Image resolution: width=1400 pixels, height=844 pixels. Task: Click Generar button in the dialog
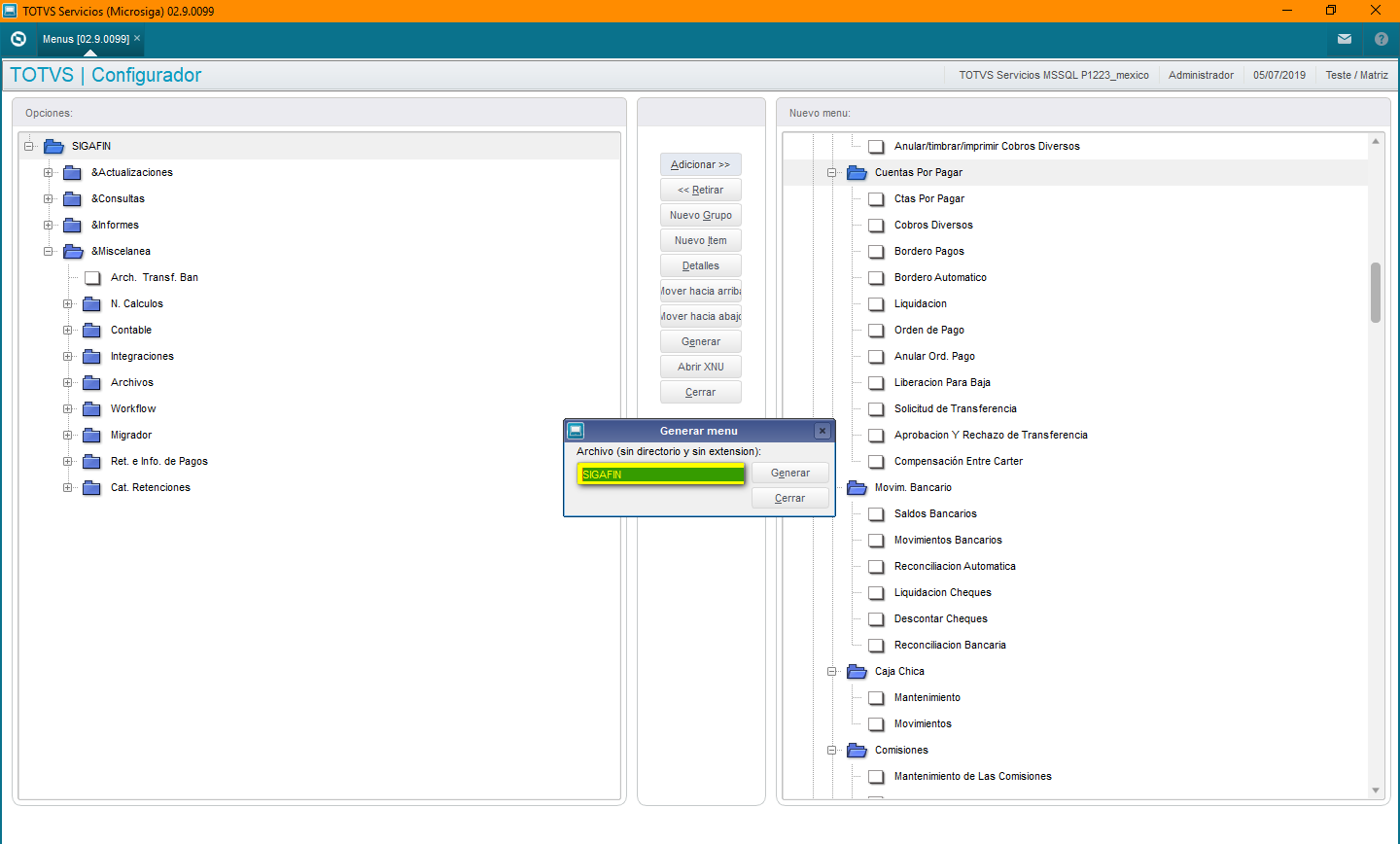(x=790, y=473)
